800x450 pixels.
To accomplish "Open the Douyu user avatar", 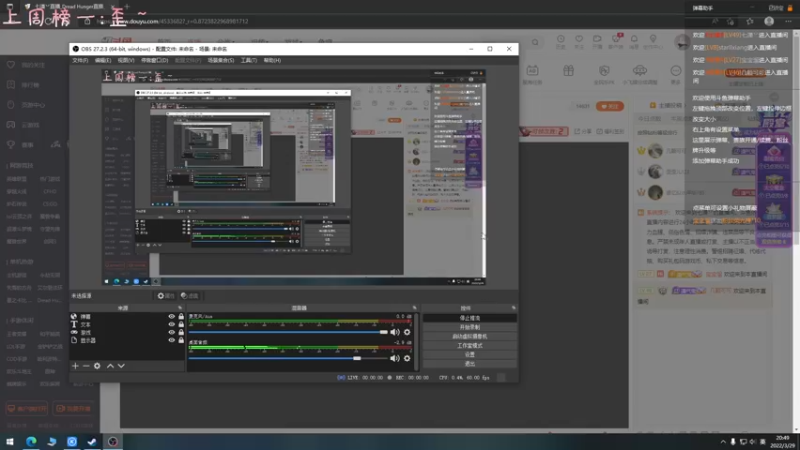I will click(x=682, y=42).
